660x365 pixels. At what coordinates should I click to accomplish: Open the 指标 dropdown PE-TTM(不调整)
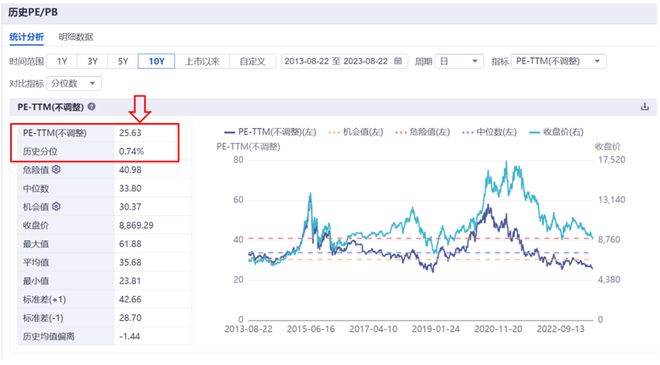[559, 61]
